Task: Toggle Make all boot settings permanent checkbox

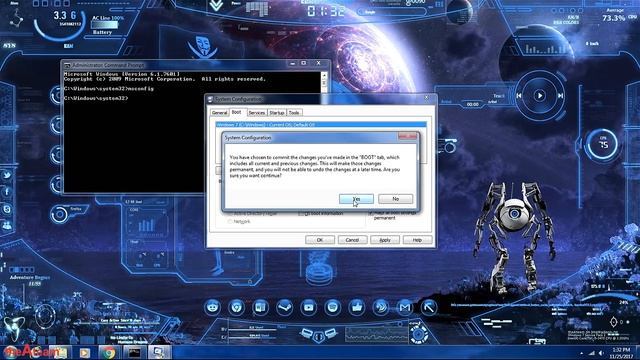Action: (x=371, y=213)
